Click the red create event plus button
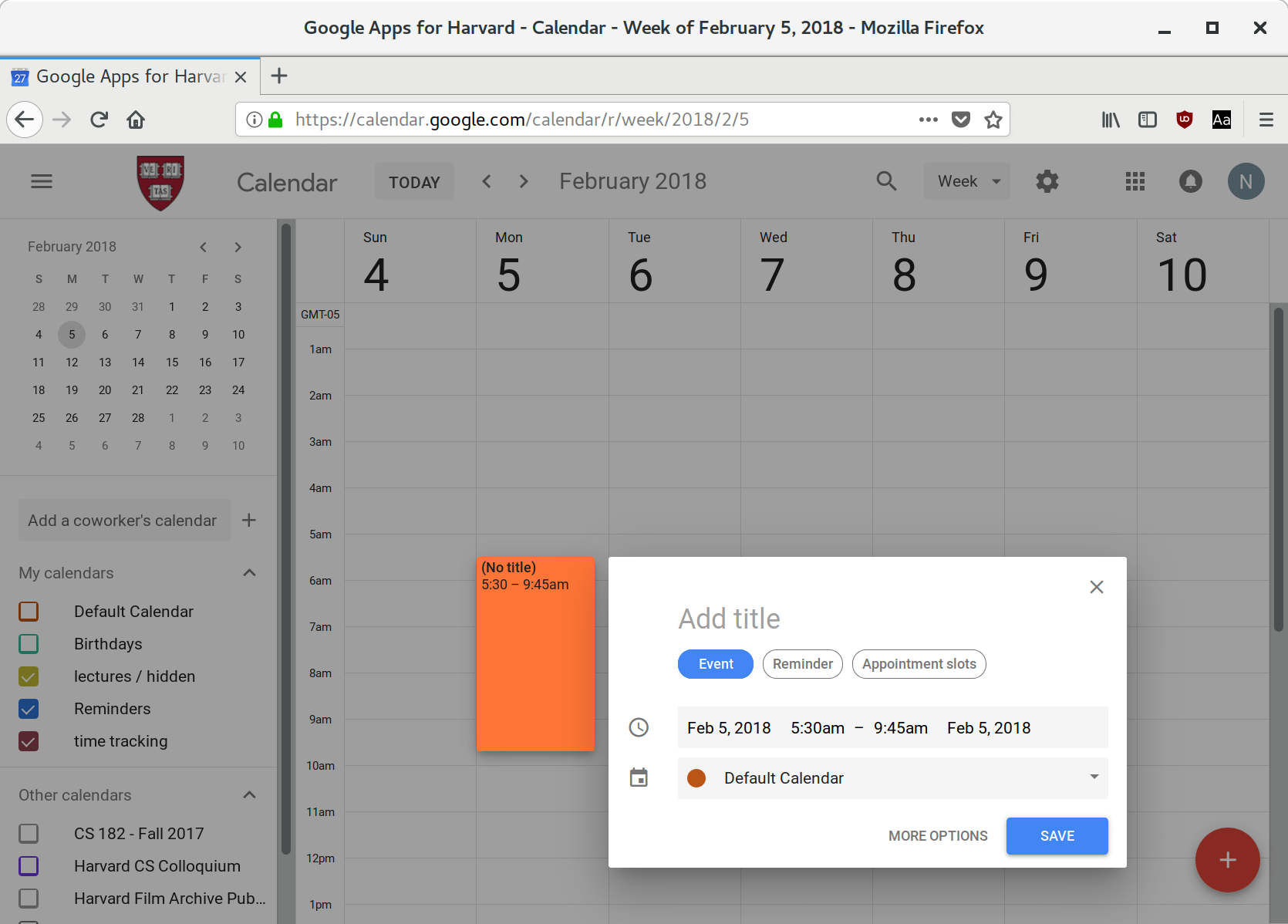Image resolution: width=1288 pixels, height=924 pixels. (x=1227, y=859)
